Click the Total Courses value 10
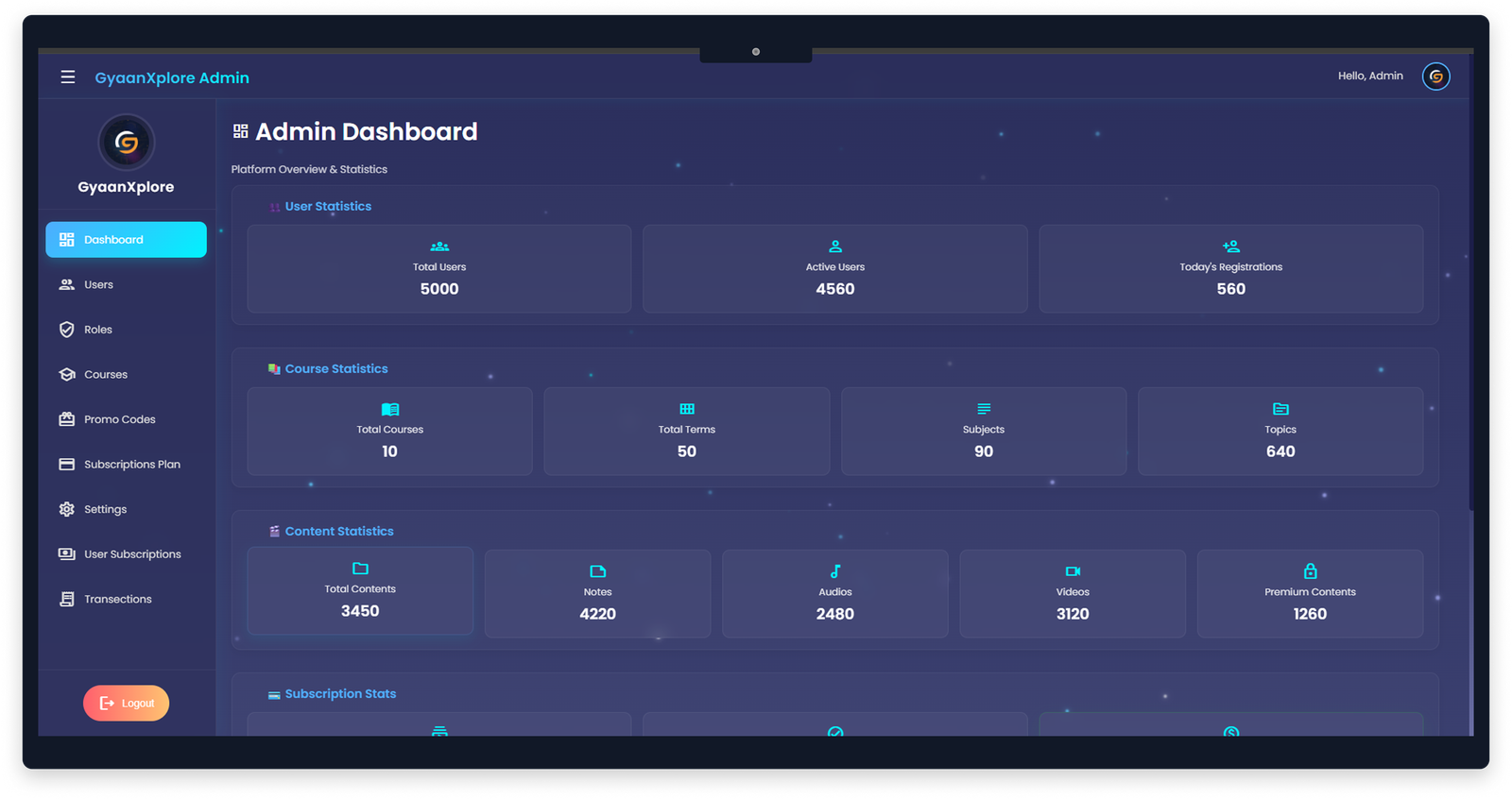The height and width of the screenshot is (799, 1512). point(389,451)
